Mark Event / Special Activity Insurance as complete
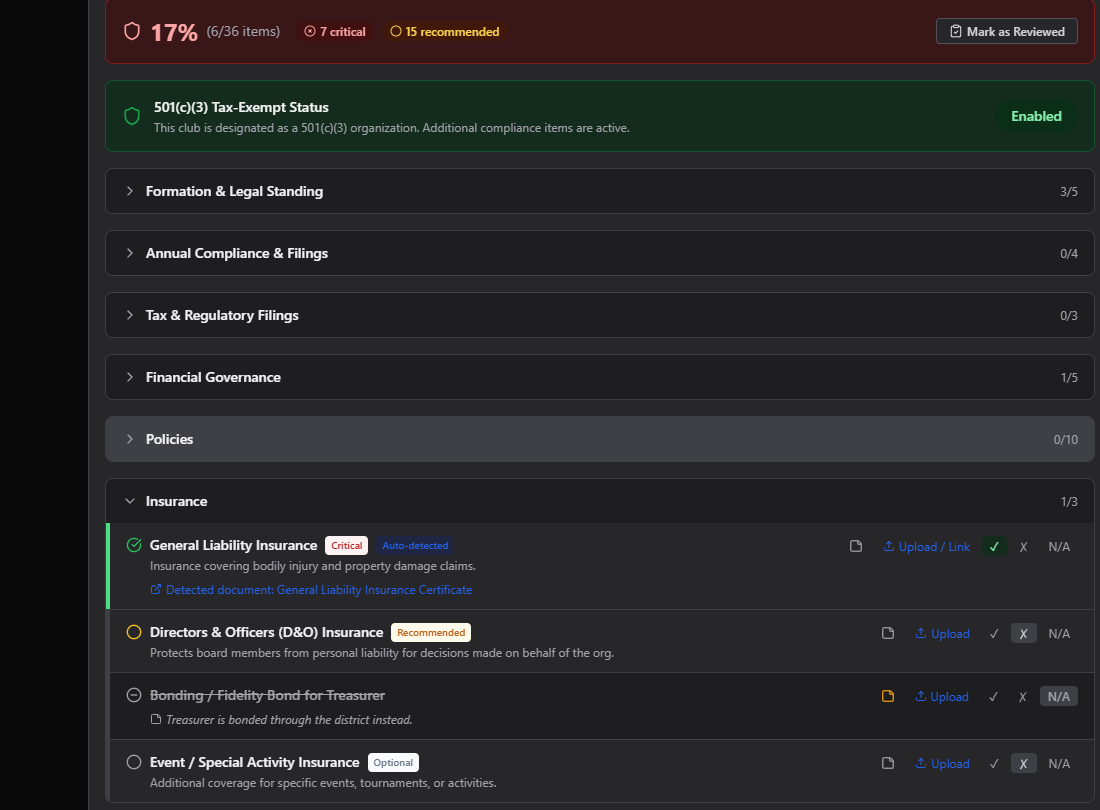This screenshot has height=810, width=1100. tap(994, 763)
